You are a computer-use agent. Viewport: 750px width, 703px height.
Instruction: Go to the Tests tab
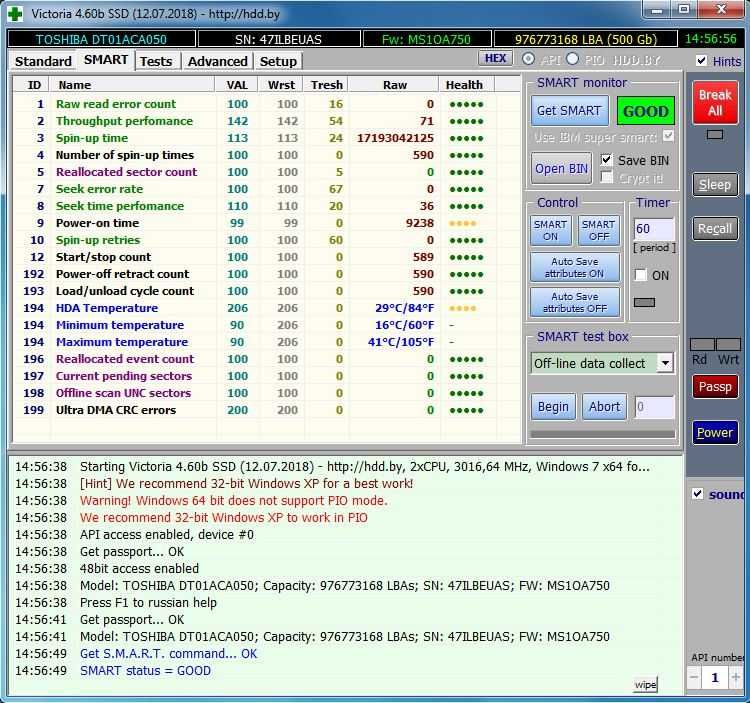point(156,61)
